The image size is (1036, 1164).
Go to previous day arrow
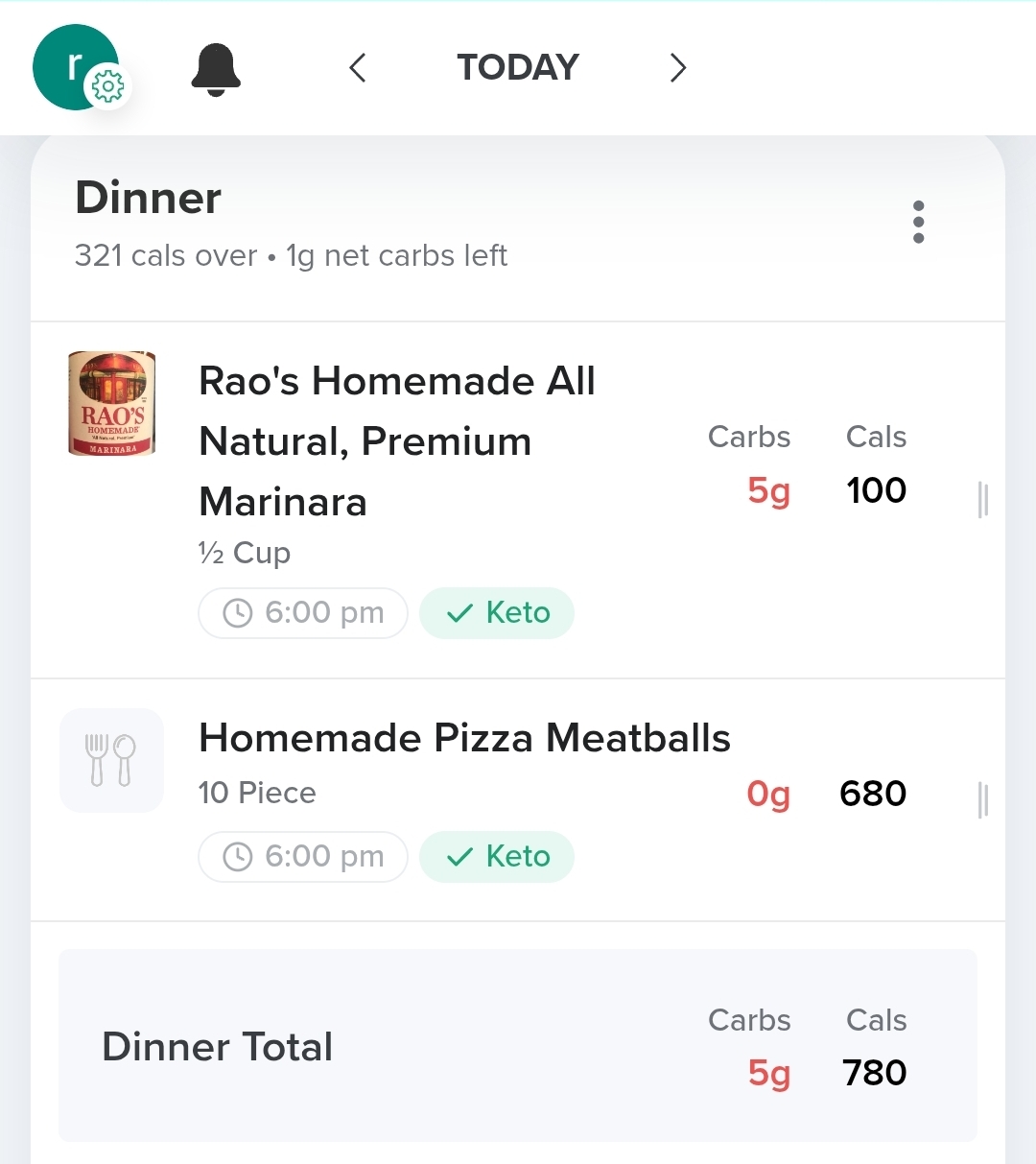click(x=358, y=68)
